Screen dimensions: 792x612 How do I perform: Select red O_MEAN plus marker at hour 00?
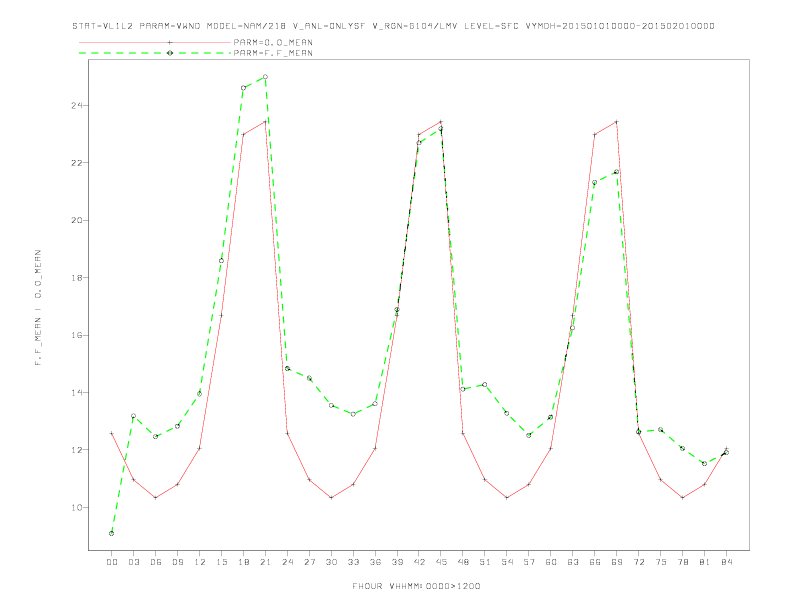click(x=112, y=433)
